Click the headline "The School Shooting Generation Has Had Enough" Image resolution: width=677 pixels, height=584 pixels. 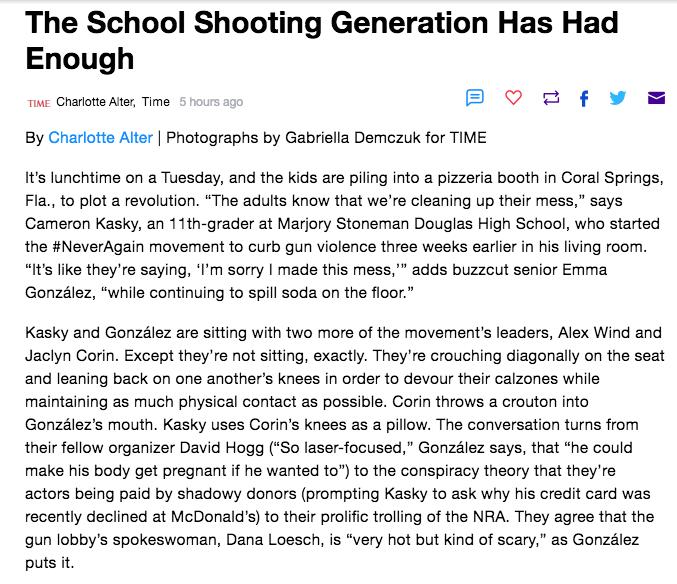[x=322, y=40]
